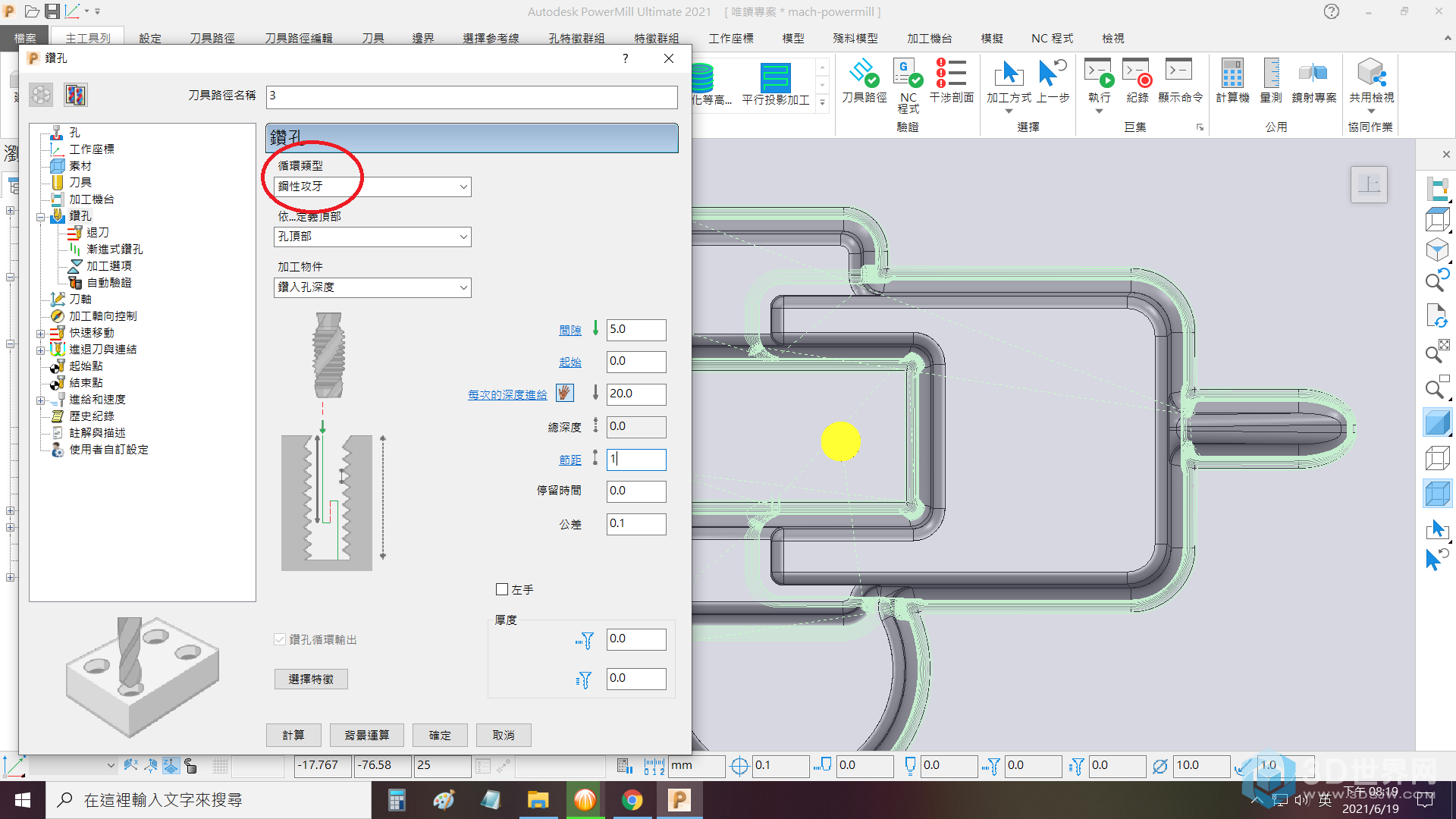The image size is (1456, 819).
Task: Click the 背景運算 button
Action: (x=367, y=735)
